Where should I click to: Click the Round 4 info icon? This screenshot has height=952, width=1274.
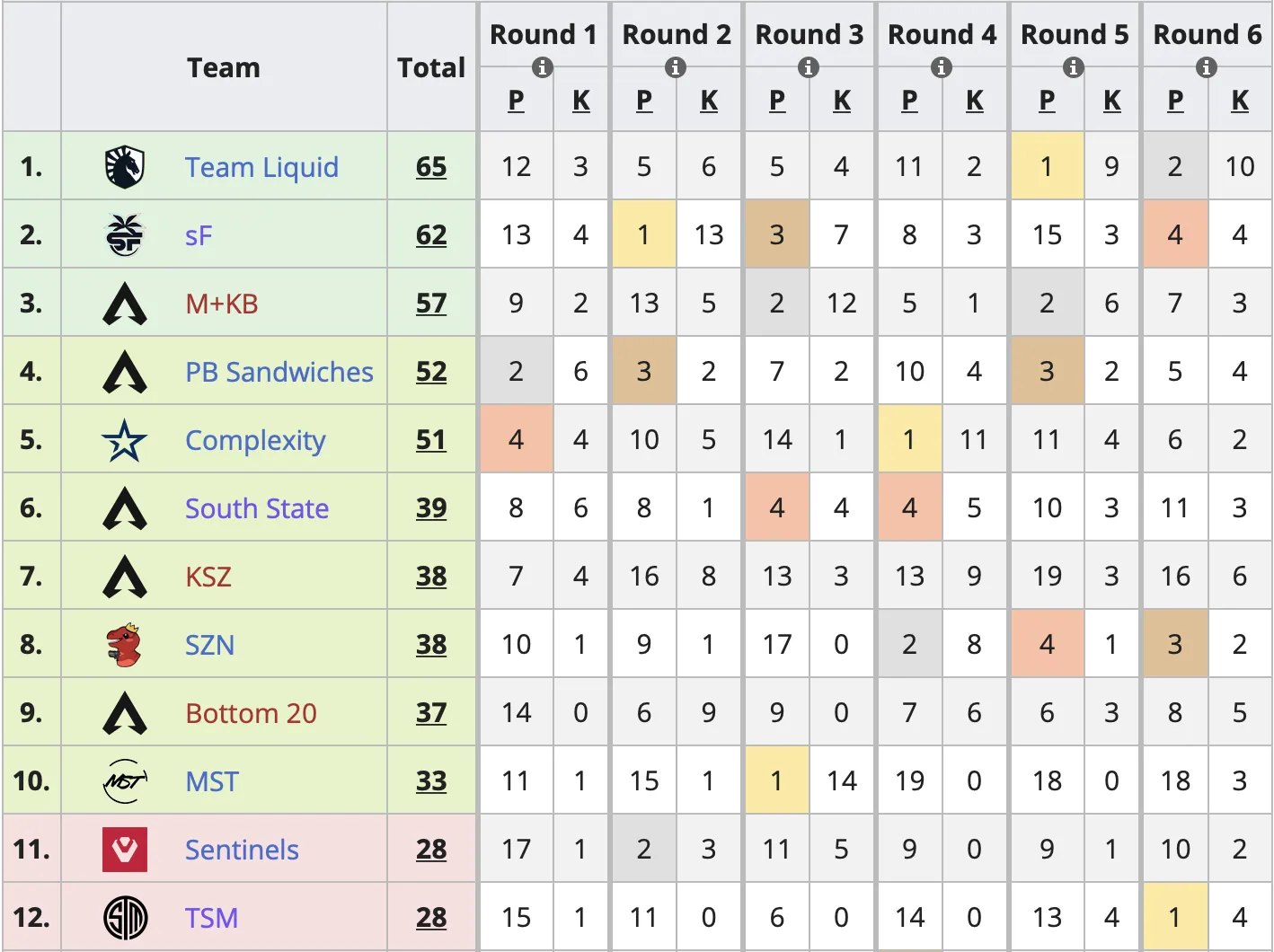click(942, 67)
